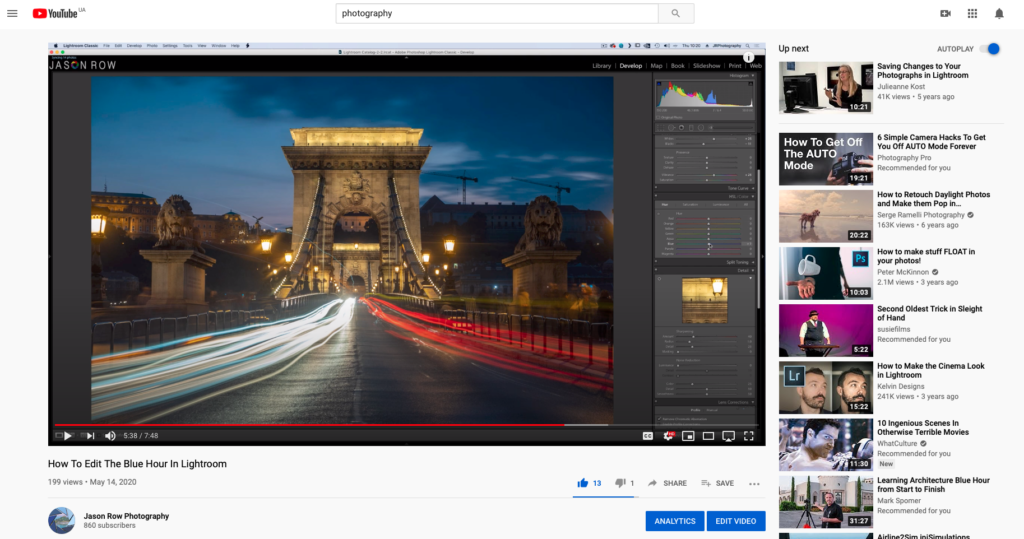Open Serge Ramelli Photography channel name
The width and height of the screenshot is (1024, 539).
click(921, 215)
